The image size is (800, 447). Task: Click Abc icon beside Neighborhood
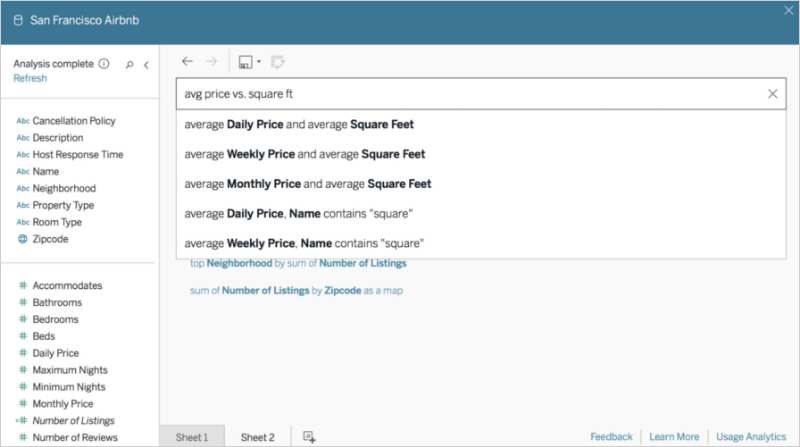23,188
